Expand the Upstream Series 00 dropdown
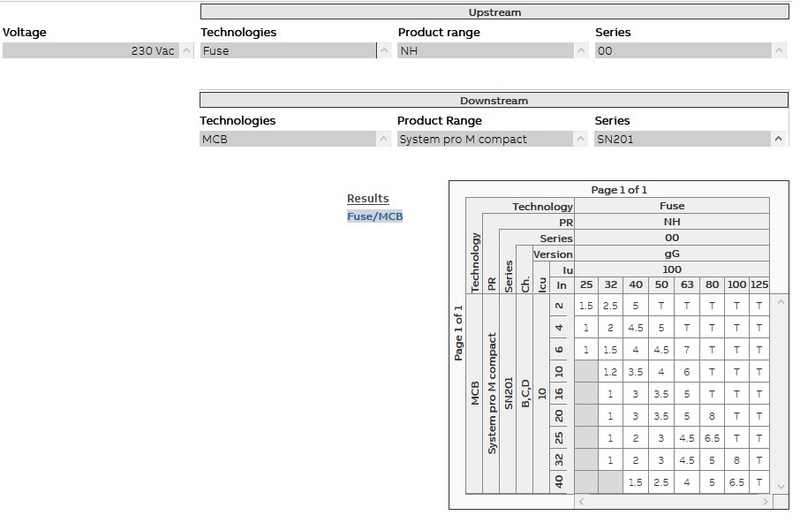This screenshot has height=523, width=800. click(779, 51)
